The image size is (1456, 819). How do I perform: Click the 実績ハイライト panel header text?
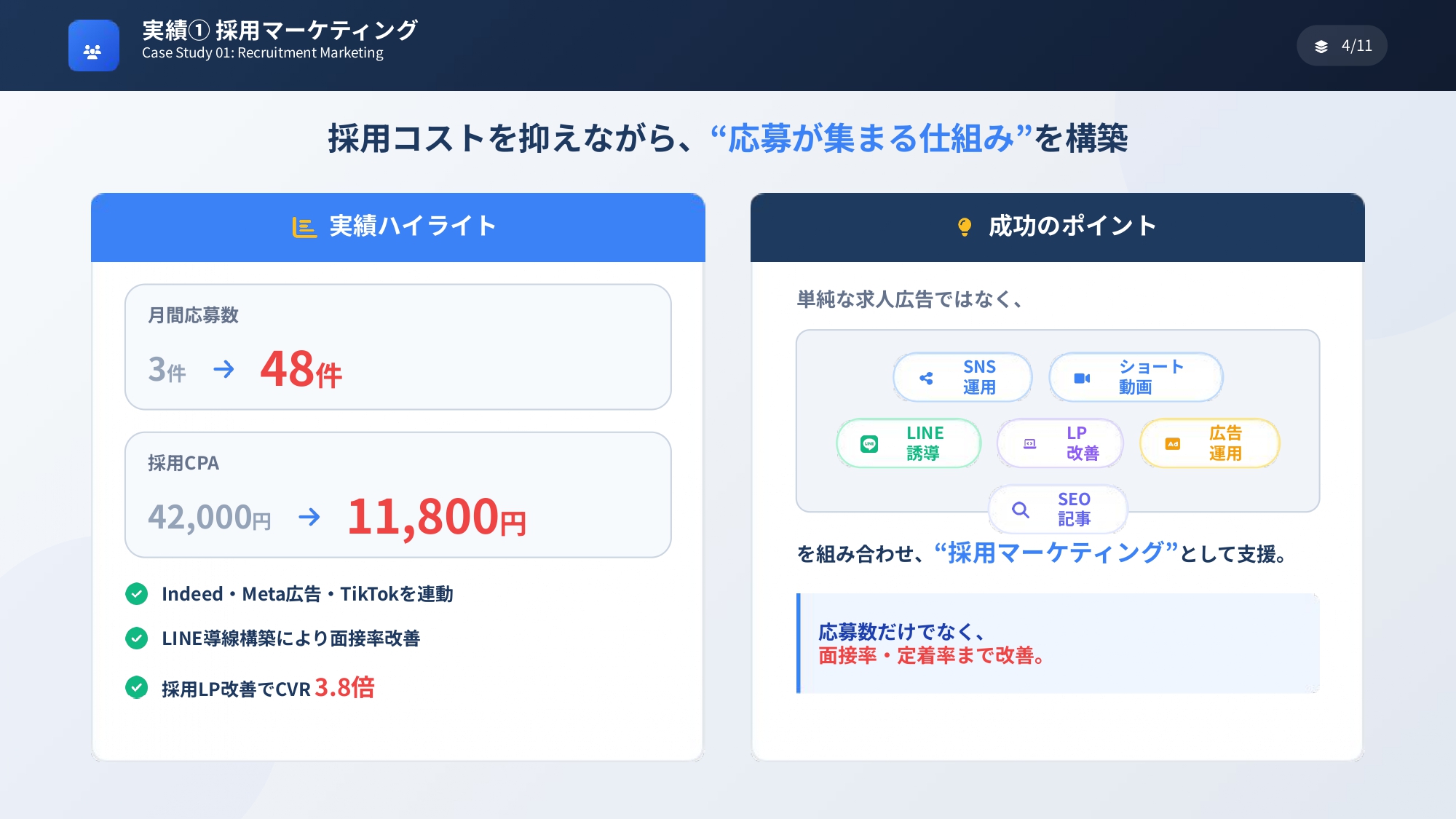[x=413, y=226]
